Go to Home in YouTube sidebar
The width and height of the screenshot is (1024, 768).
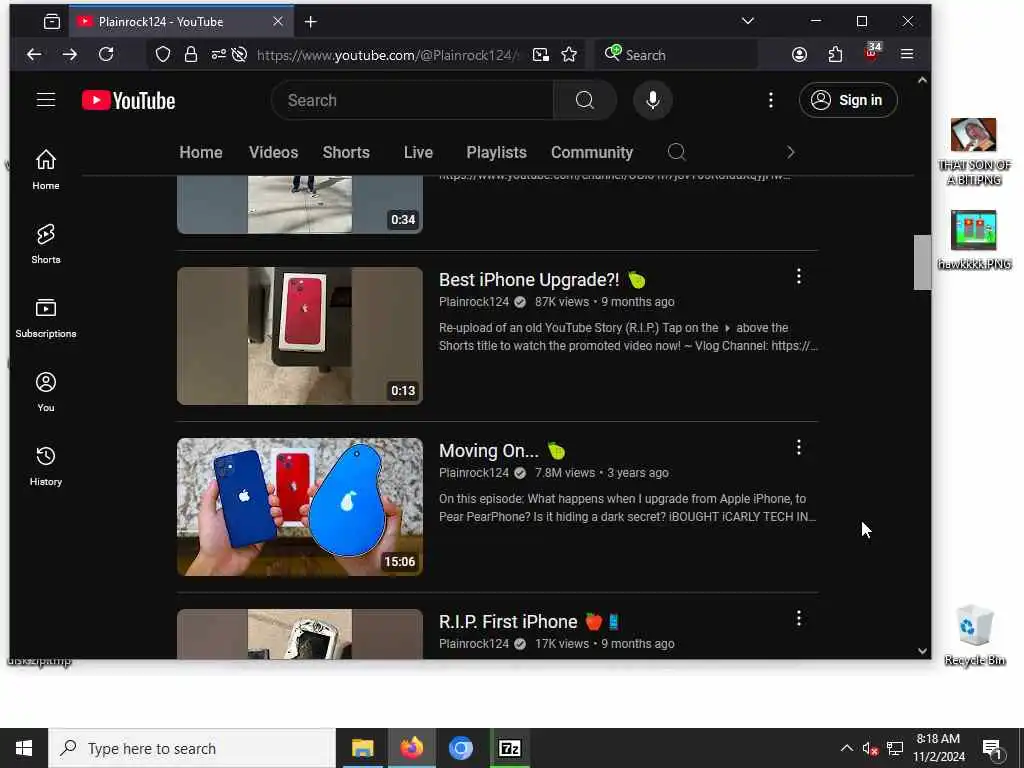click(46, 169)
